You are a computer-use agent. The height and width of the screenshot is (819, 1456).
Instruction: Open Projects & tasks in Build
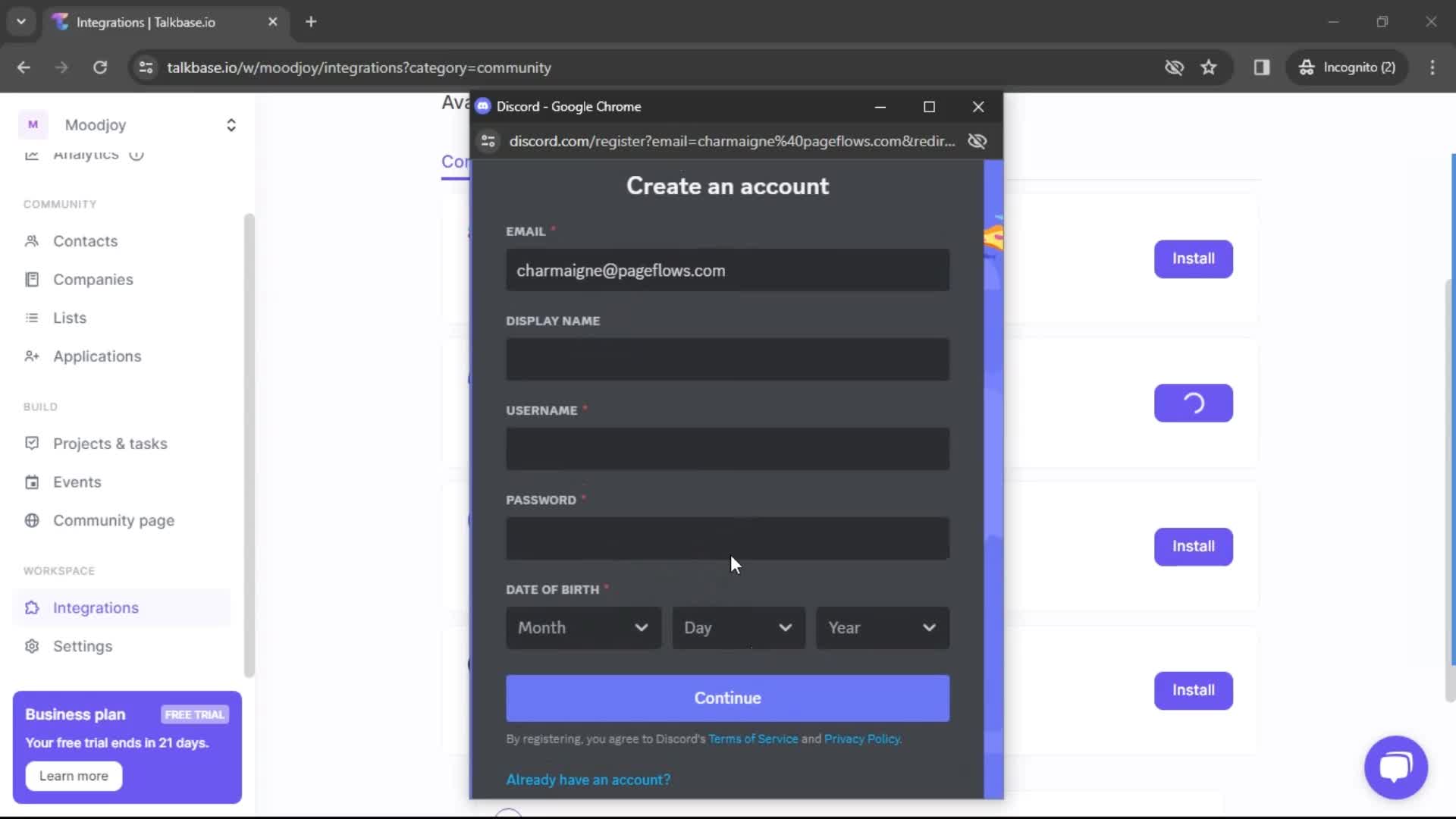click(110, 442)
